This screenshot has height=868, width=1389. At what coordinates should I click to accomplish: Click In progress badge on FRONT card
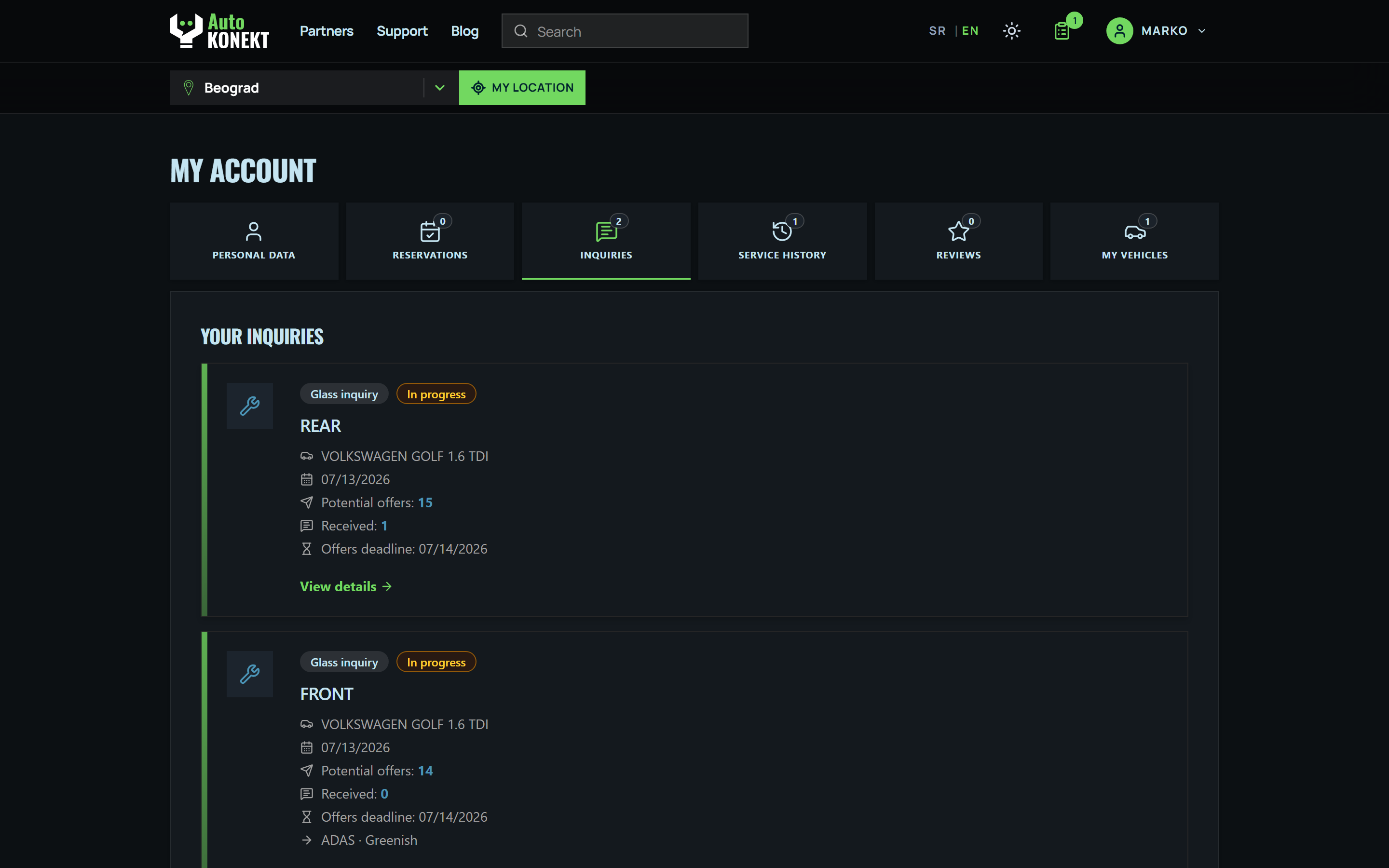tap(436, 662)
